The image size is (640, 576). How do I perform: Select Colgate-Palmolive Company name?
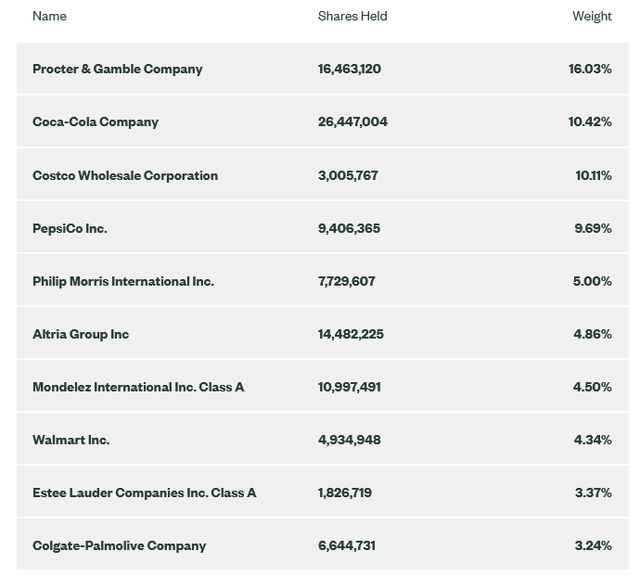(x=119, y=546)
